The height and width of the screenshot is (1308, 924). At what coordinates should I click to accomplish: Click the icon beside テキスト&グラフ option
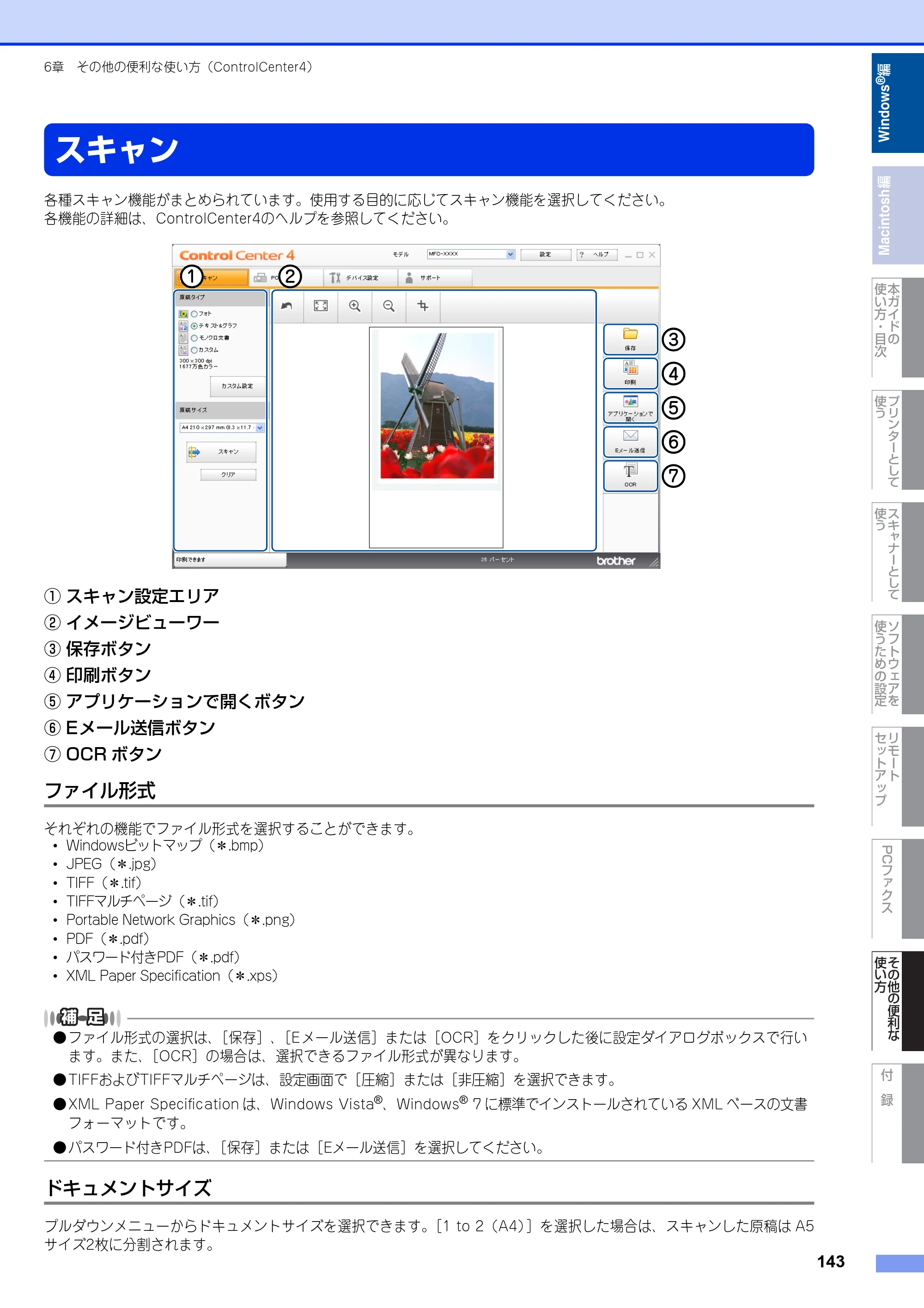click(x=183, y=326)
